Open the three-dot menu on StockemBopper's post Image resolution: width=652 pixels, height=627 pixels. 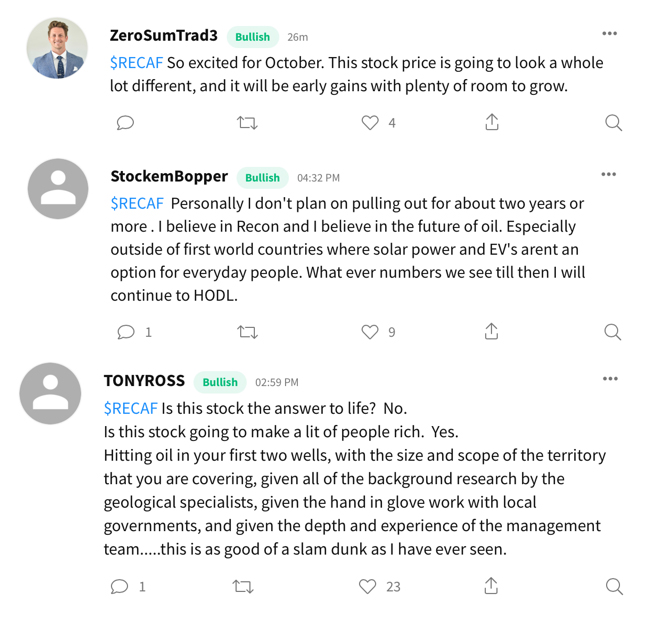click(x=609, y=175)
